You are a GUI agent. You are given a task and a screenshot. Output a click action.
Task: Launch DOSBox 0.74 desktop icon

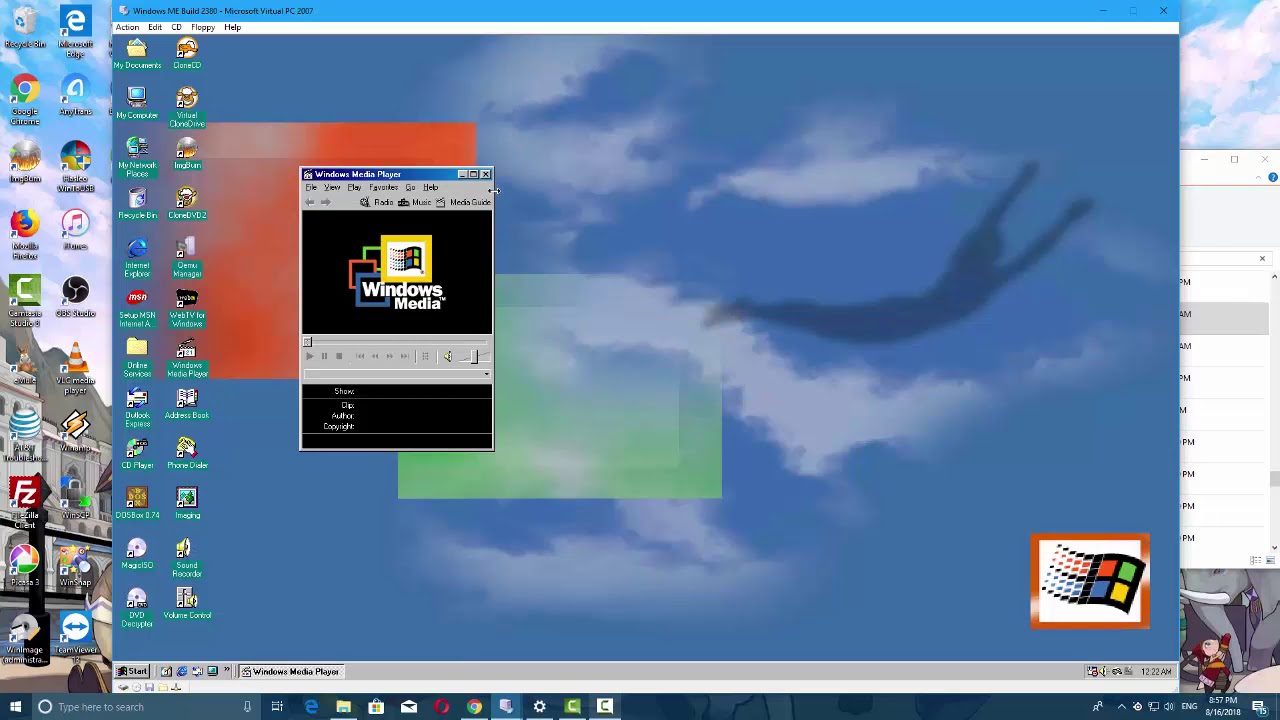tap(137, 503)
